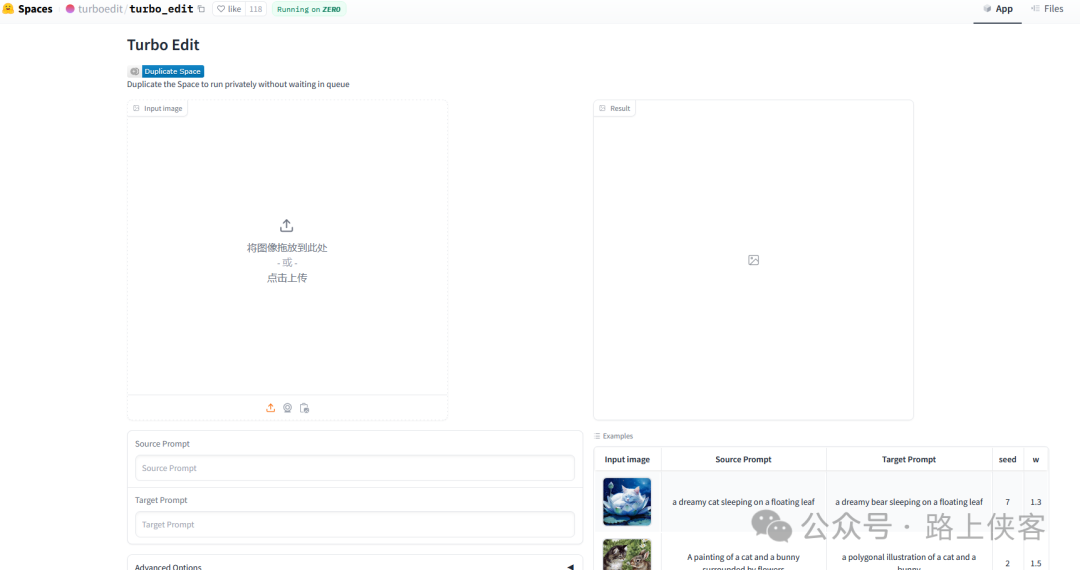Click 'a dreamy cat sleeping on a floating leaf'

[743, 502]
